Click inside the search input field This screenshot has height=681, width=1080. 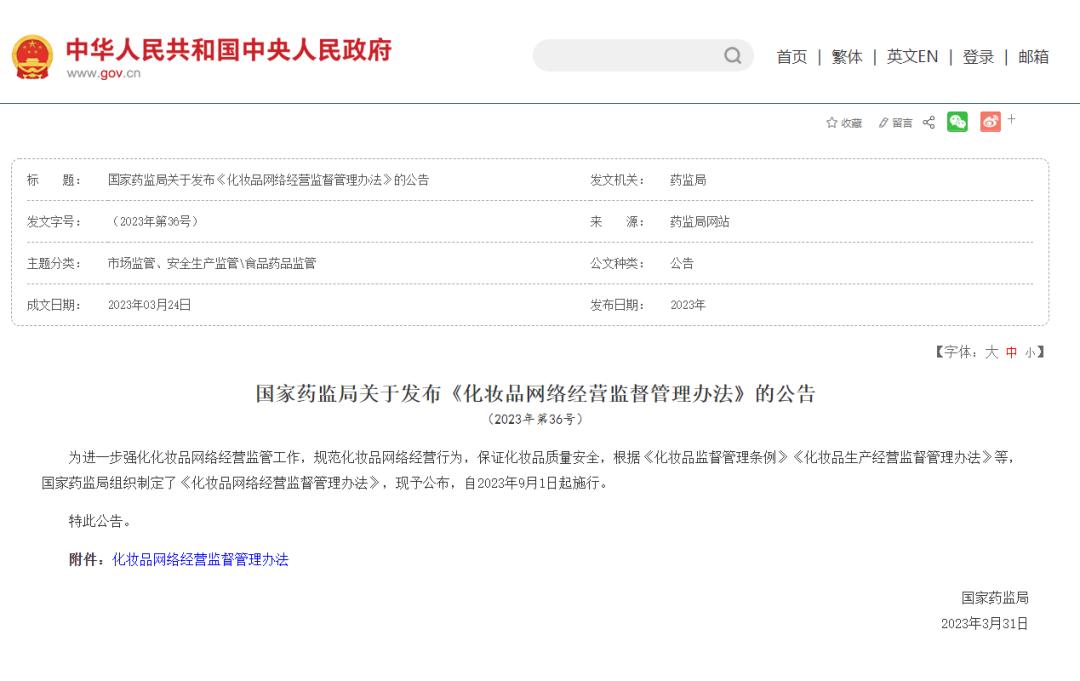tap(630, 56)
